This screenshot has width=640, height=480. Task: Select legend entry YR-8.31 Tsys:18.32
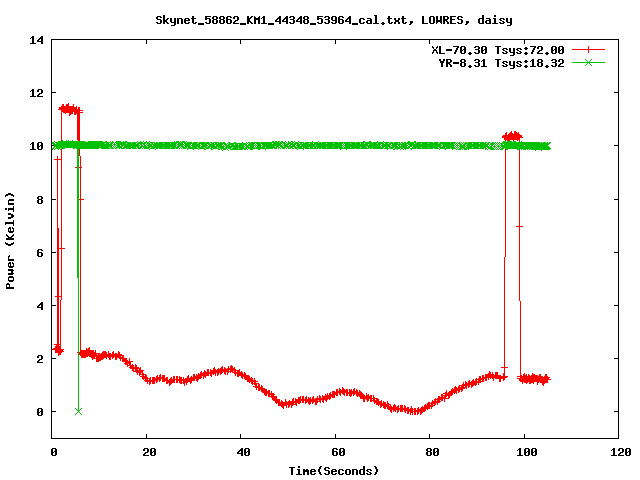point(501,63)
